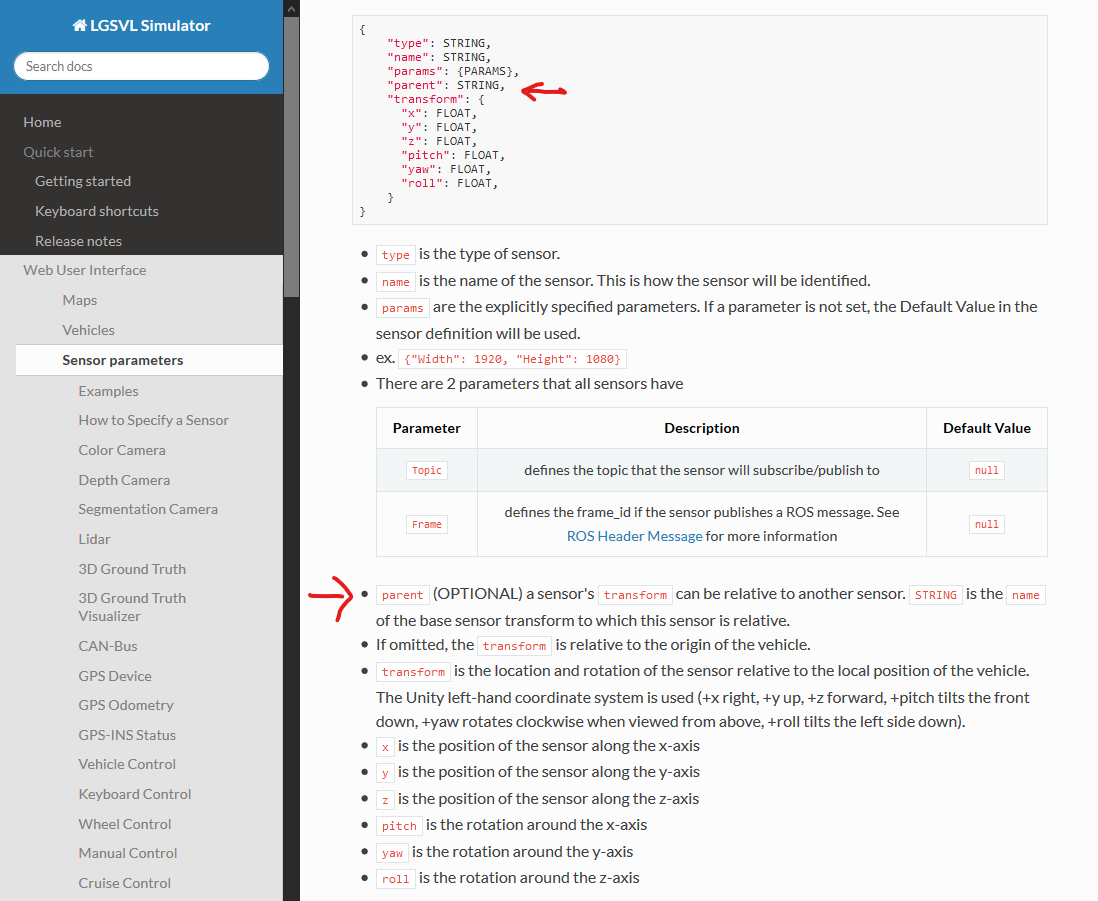The width and height of the screenshot is (1098, 901).
Task: Click the "roll": FLOAT code line
Action: coord(450,183)
